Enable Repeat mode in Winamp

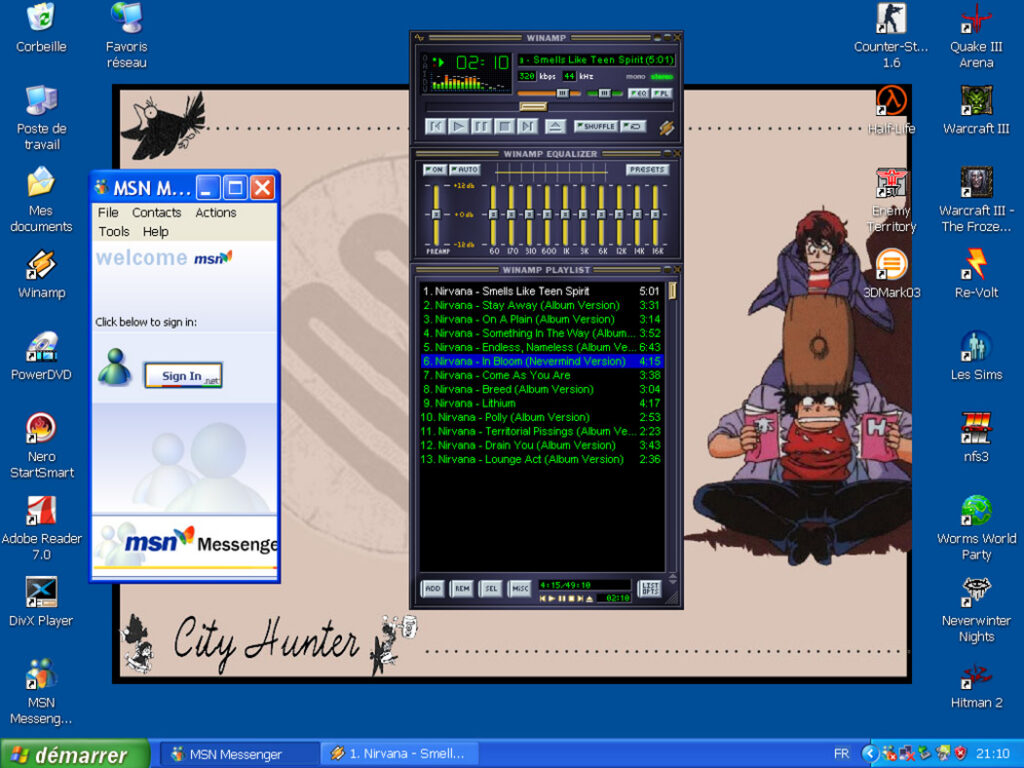pyautogui.click(x=633, y=126)
